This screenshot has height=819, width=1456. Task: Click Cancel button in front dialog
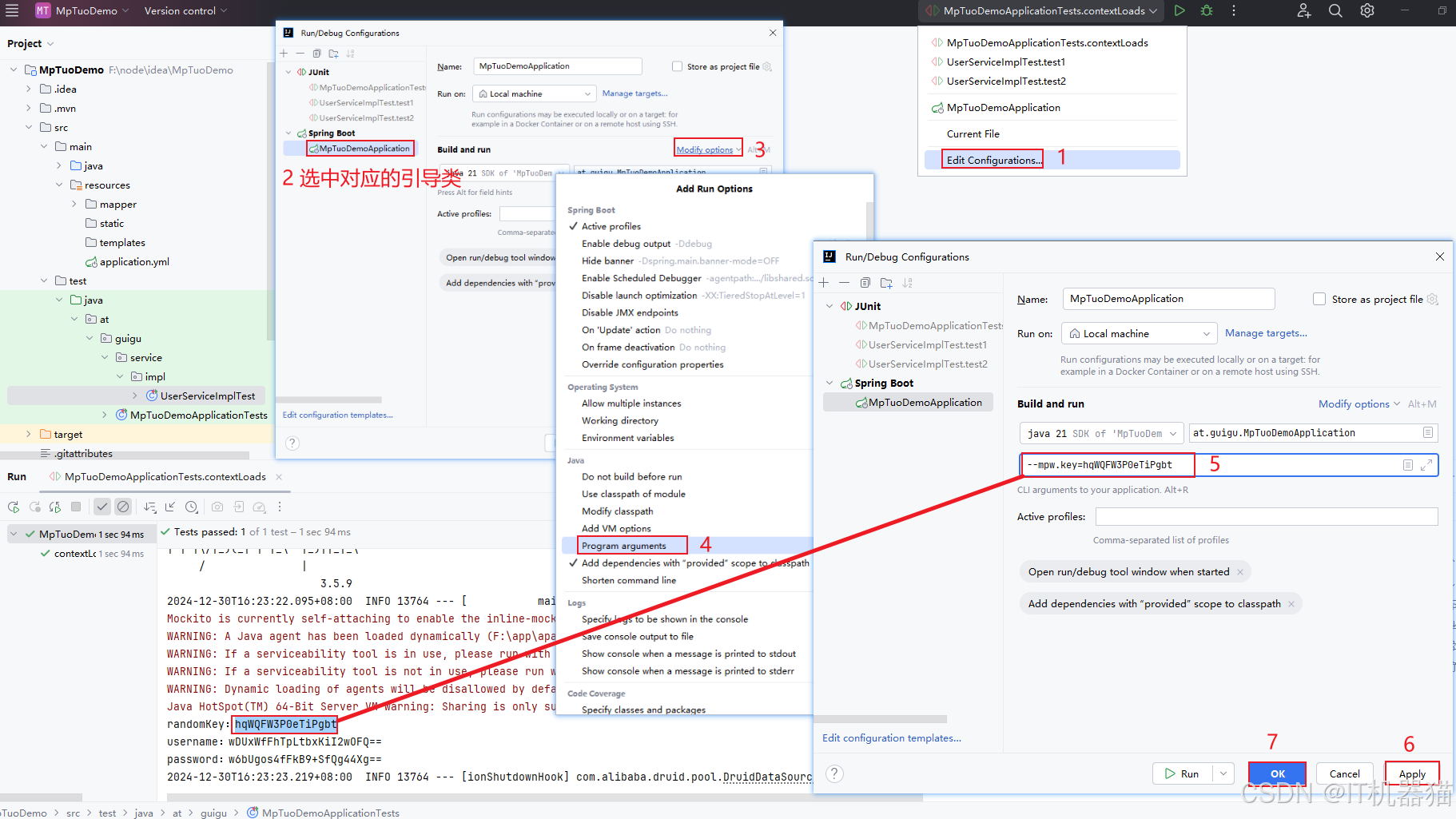point(1344,773)
